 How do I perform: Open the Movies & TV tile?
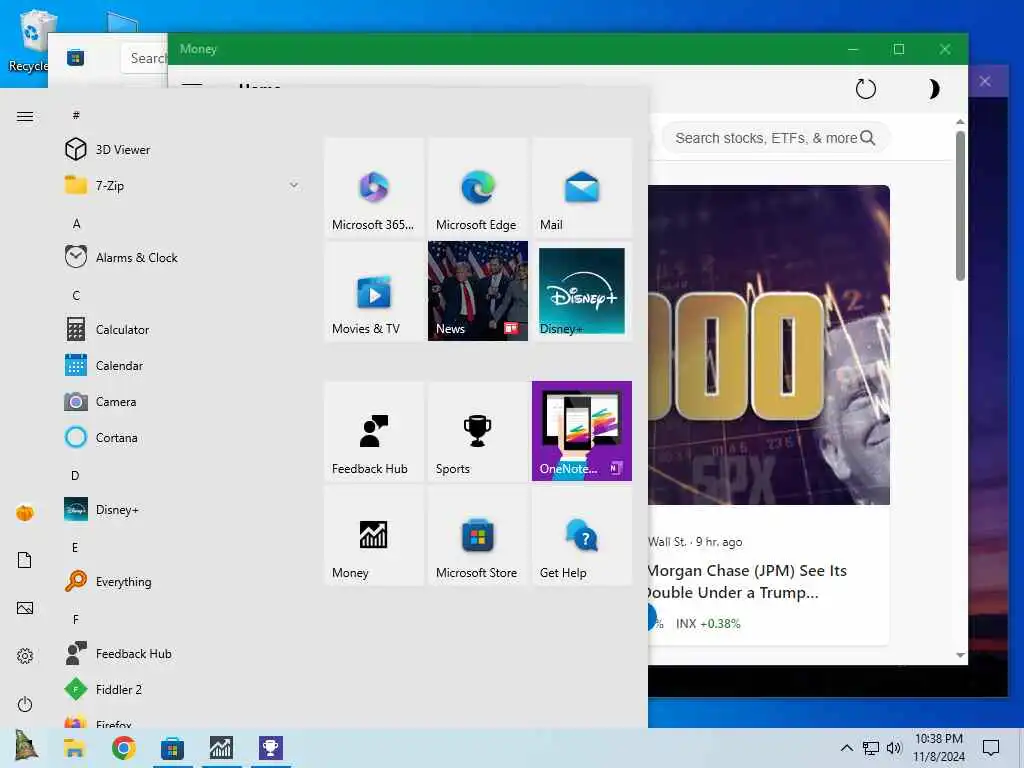(374, 291)
